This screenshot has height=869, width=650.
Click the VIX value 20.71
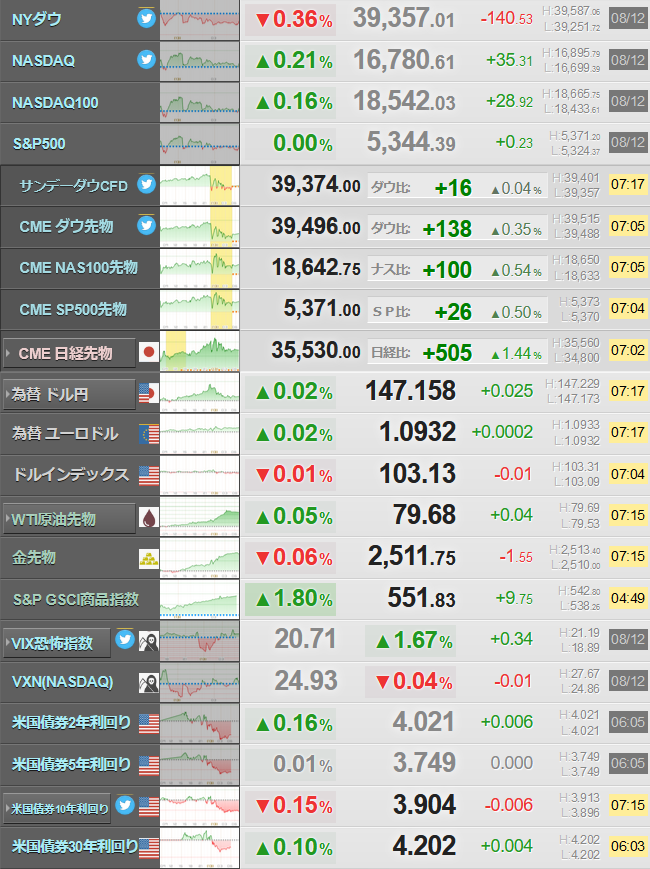[x=305, y=639]
